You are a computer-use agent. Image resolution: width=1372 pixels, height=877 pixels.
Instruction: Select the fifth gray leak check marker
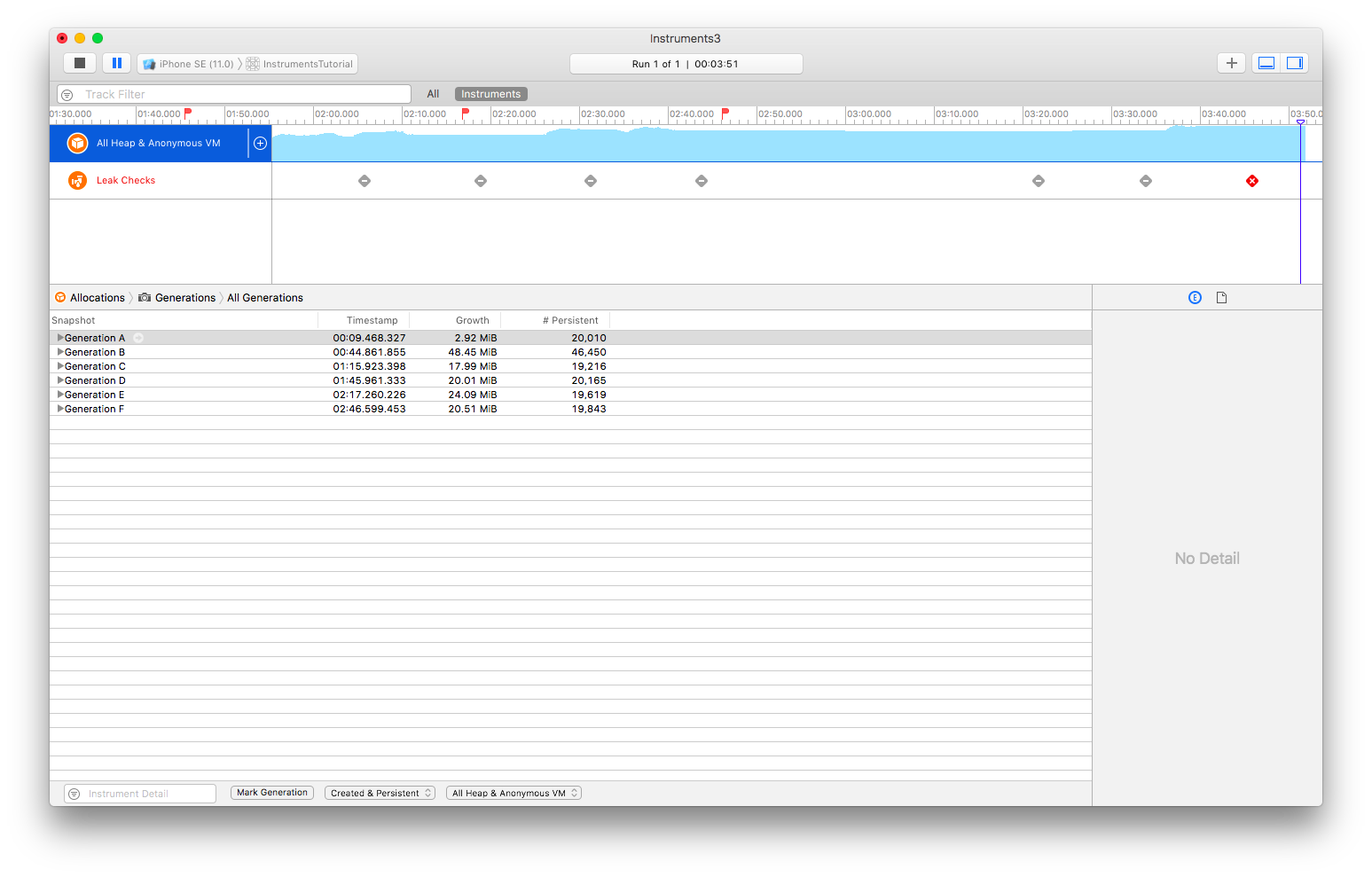pyautogui.click(x=1039, y=181)
